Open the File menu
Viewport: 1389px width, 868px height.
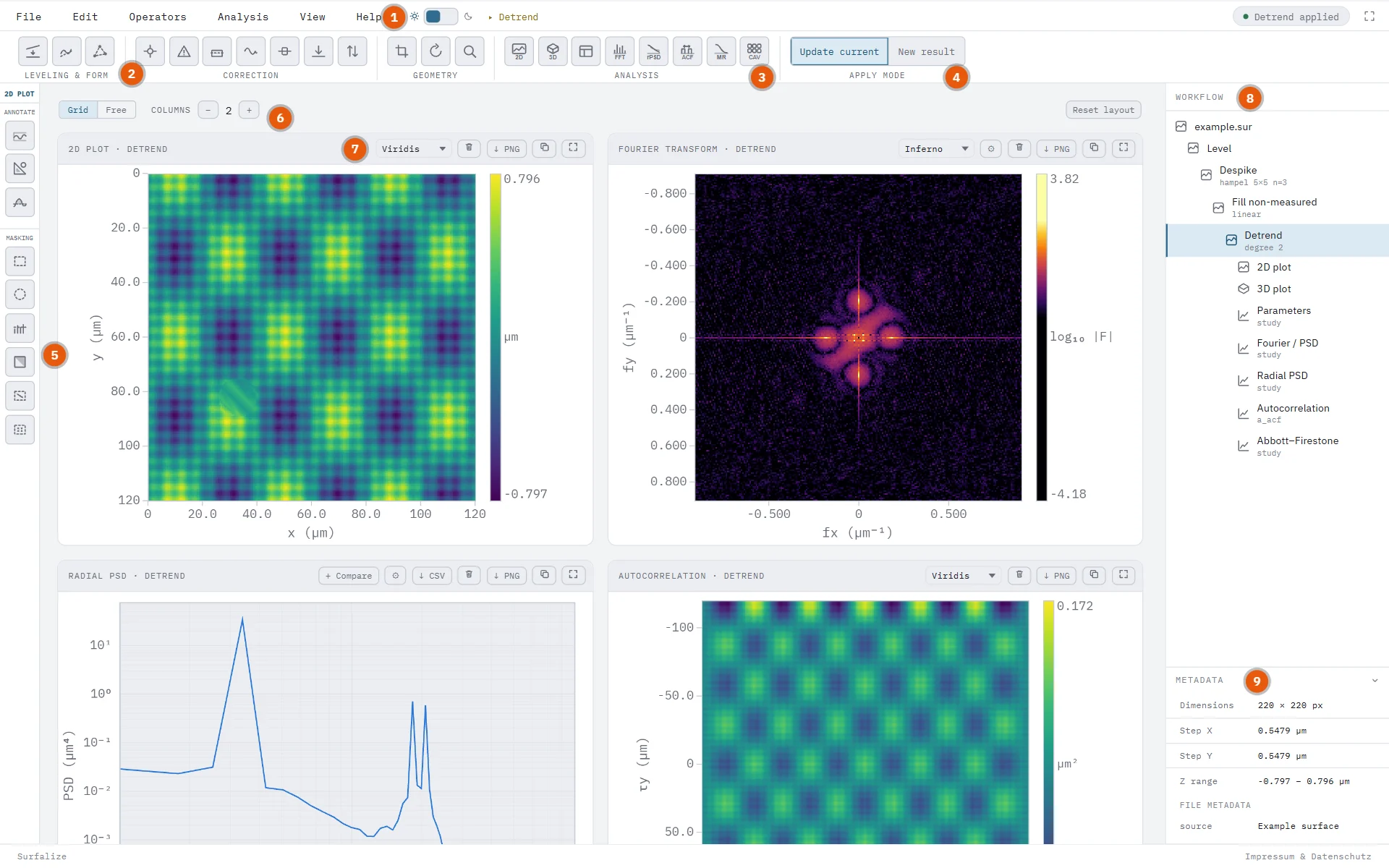29,17
